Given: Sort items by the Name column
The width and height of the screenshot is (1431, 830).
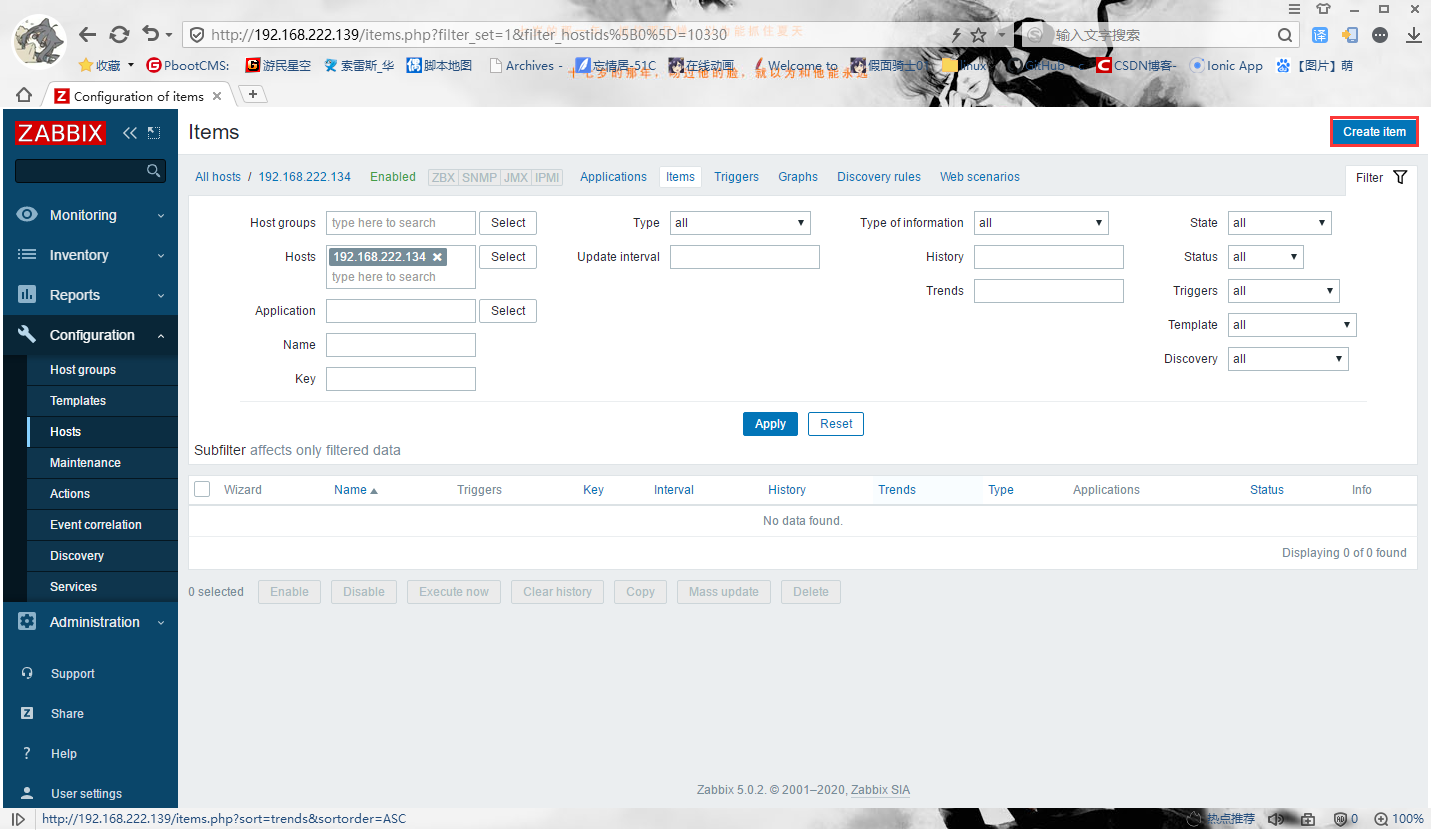Looking at the screenshot, I should (x=356, y=490).
